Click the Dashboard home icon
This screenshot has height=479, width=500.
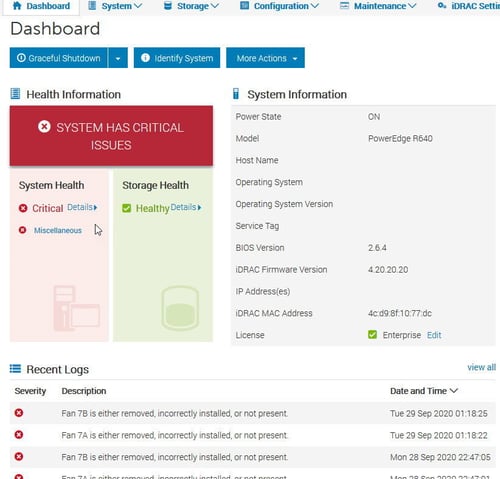pyautogui.click(x=17, y=6)
